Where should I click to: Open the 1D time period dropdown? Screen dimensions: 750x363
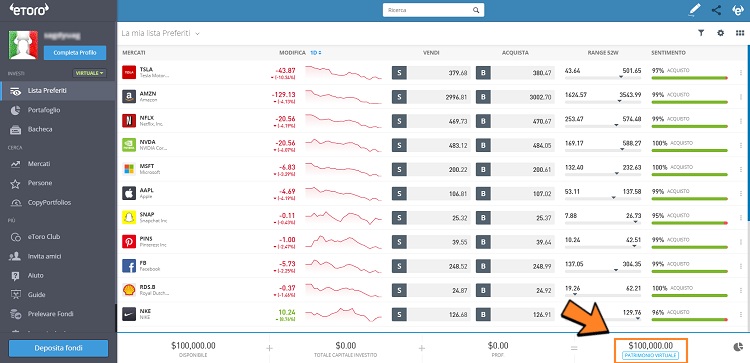[316, 53]
